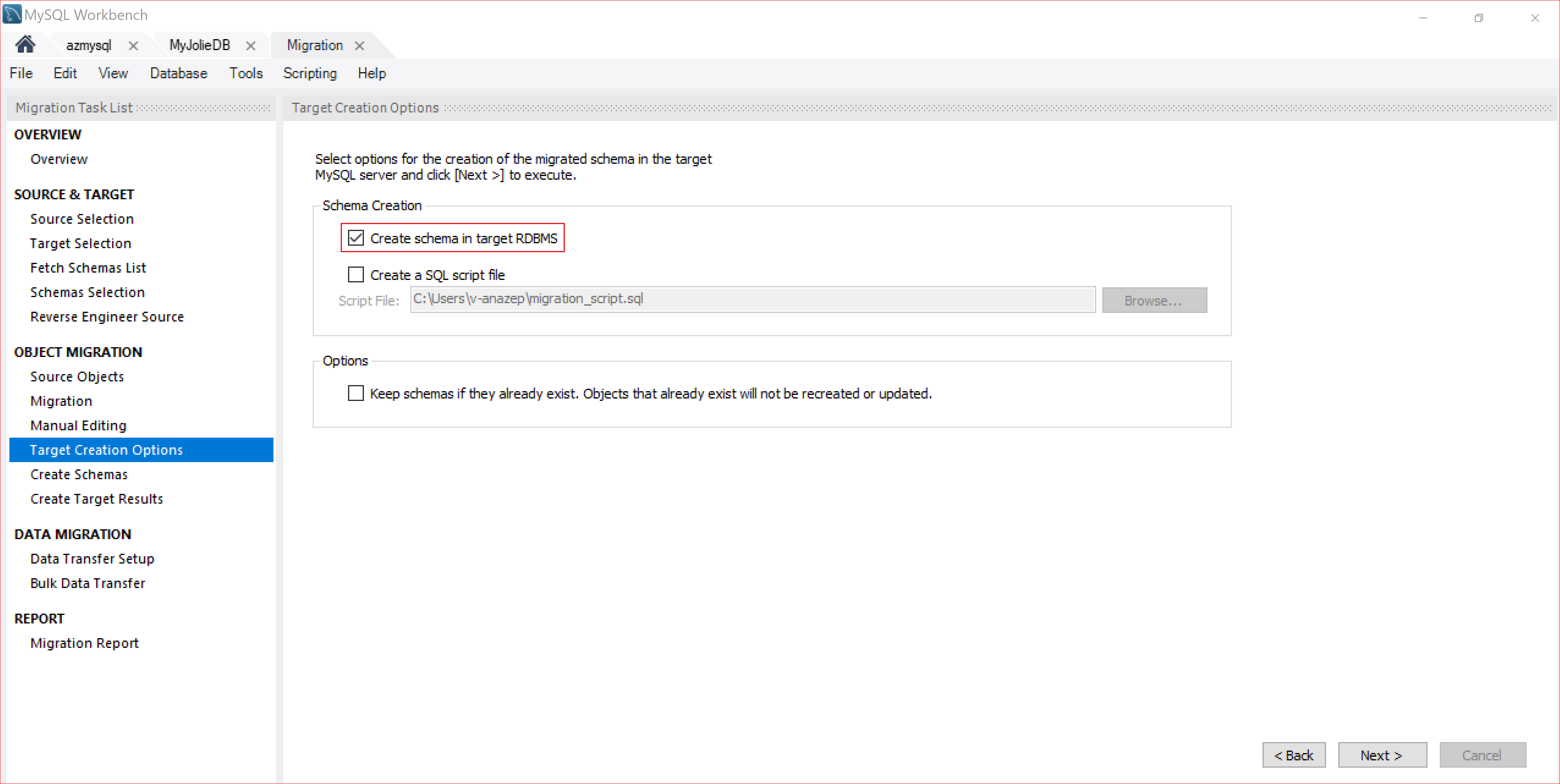
Task: Enable Create schema in target RDBMS checkbox
Action: [x=357, y=238]
